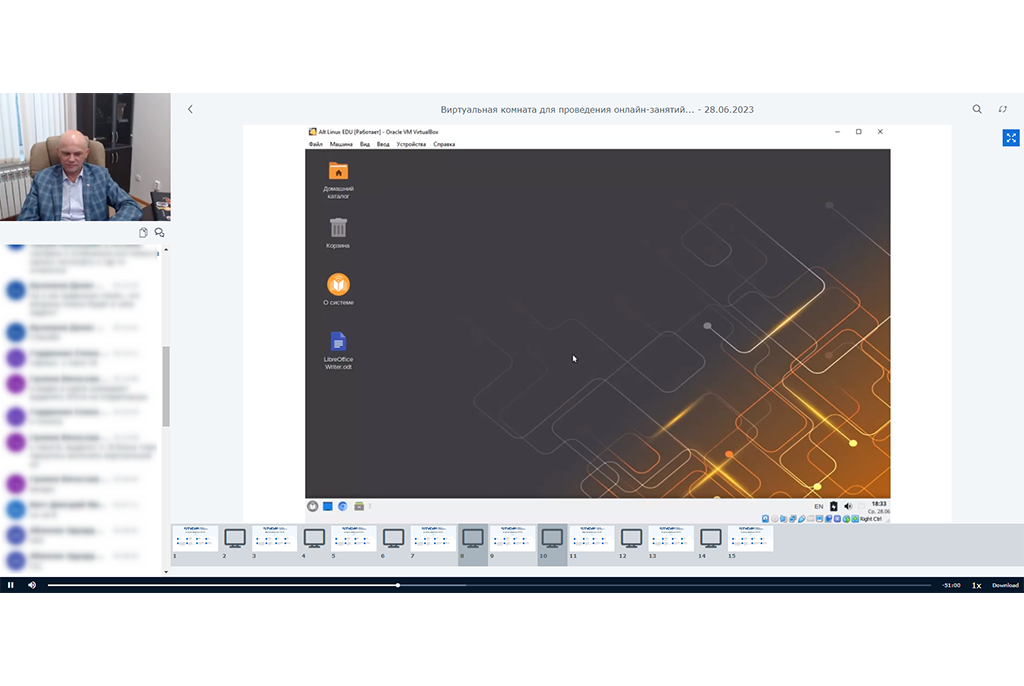The height and width of the screenshot is (686, 1024).
Task: Enter fullscreen with the blue expand button
Action: point(1011,138)
